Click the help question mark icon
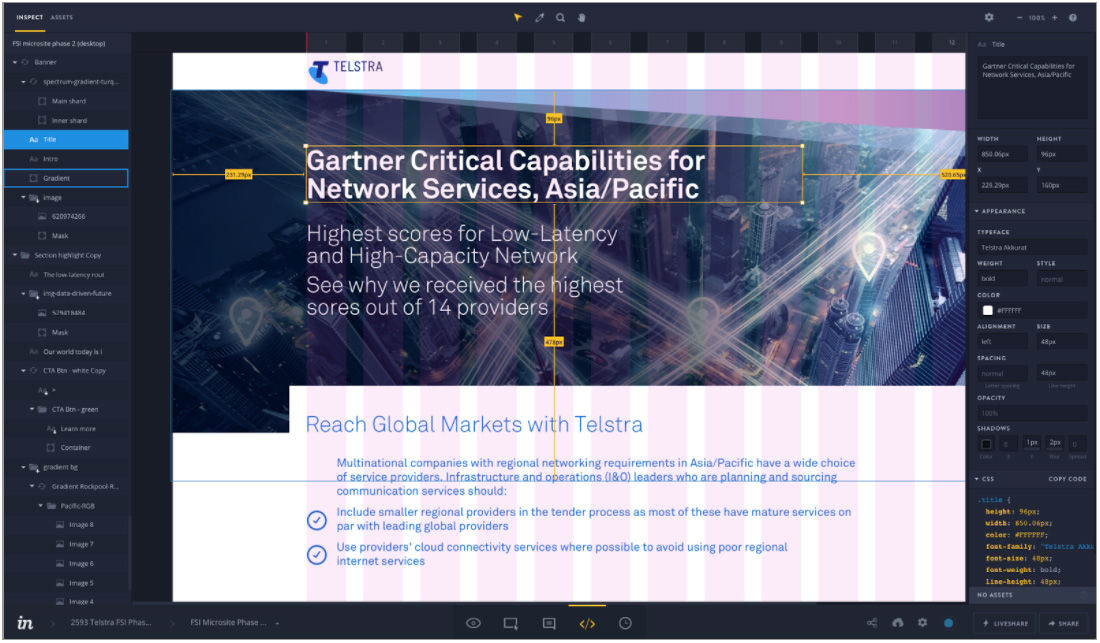 [x=1073, y=17]
